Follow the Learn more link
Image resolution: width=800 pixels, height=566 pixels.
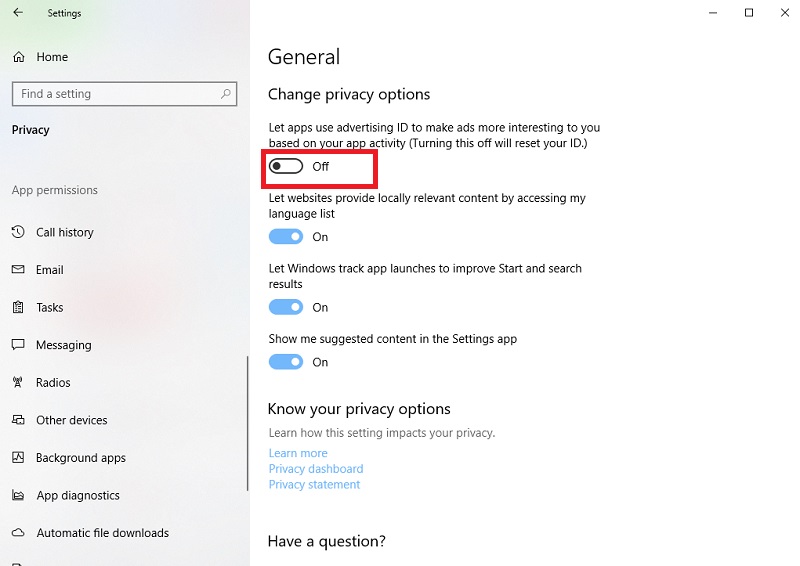298,453
